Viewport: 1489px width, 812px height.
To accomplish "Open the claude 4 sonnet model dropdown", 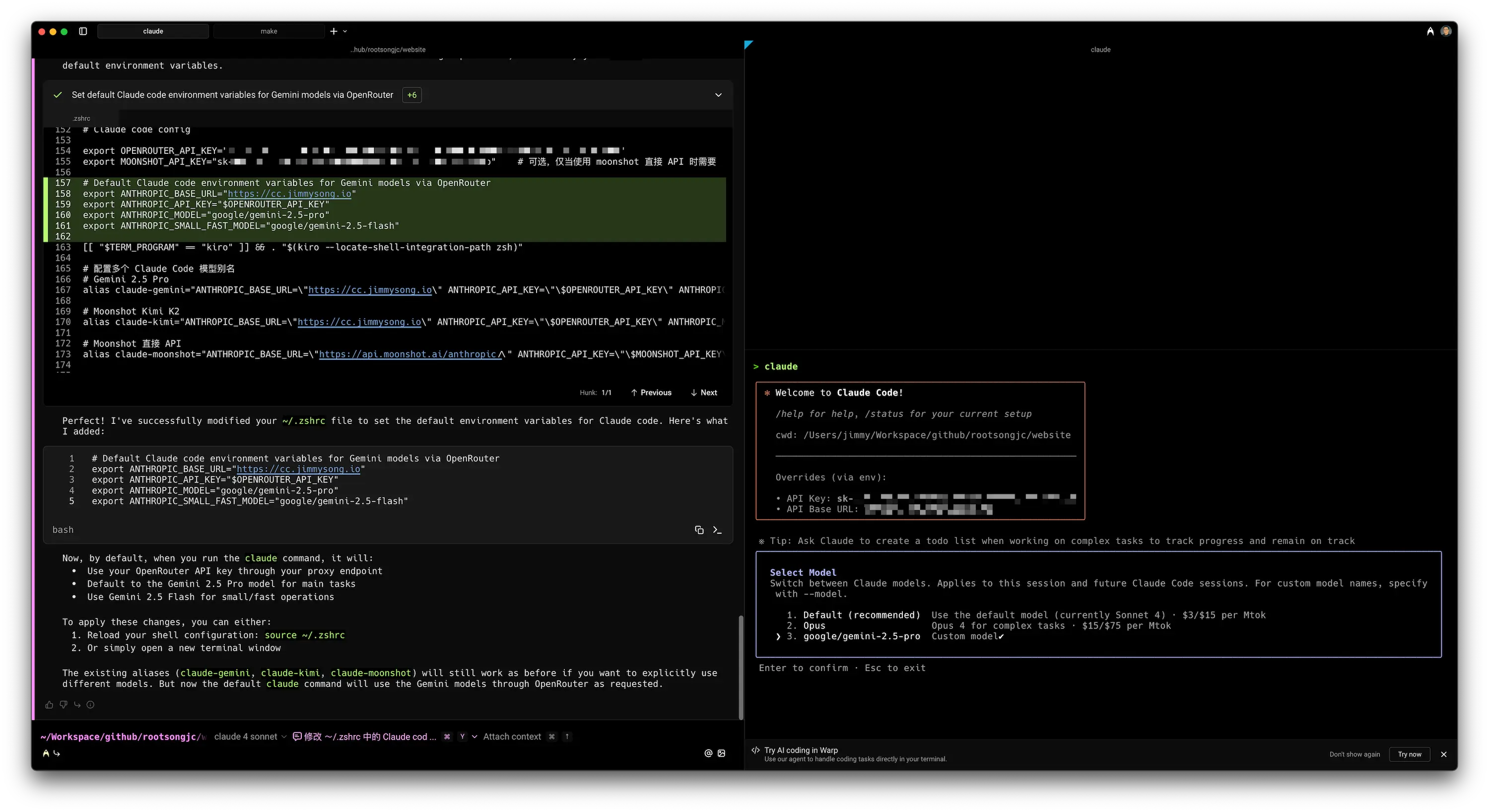I will coord(250,736).
